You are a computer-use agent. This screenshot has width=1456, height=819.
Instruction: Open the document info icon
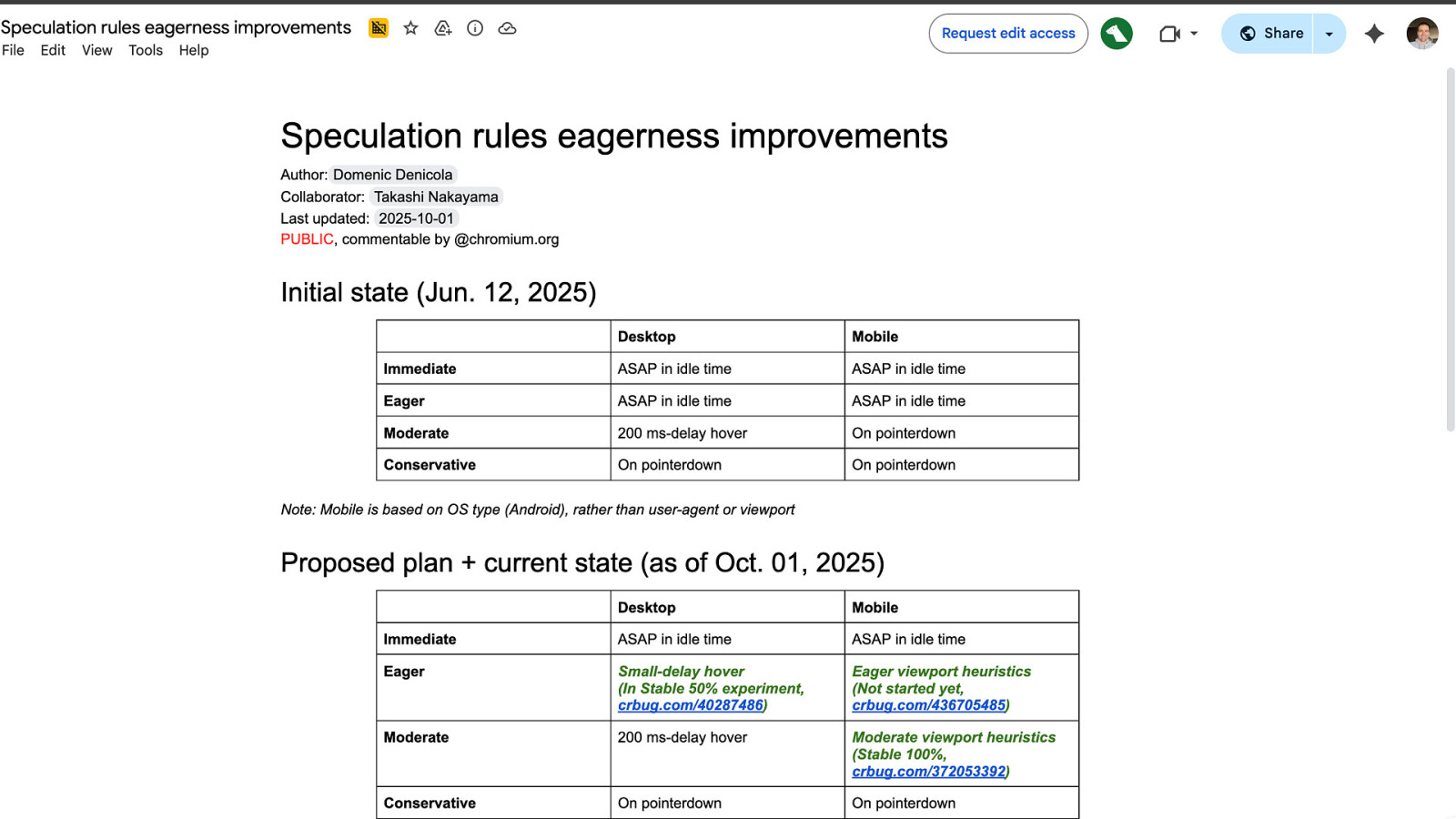475,28
